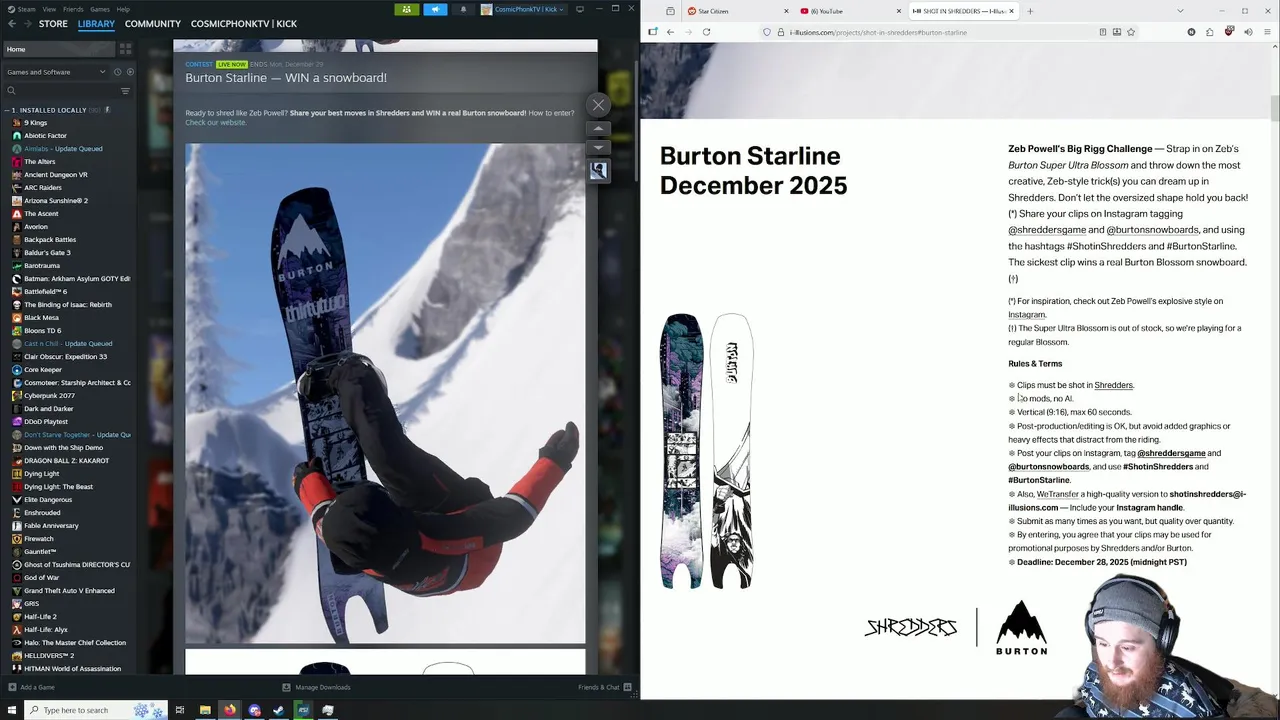This screenshot has height=720, width=1280.
Task: Open Firefox hamburger application menu
Action: pyautogui.click(x=1266, y=32)
